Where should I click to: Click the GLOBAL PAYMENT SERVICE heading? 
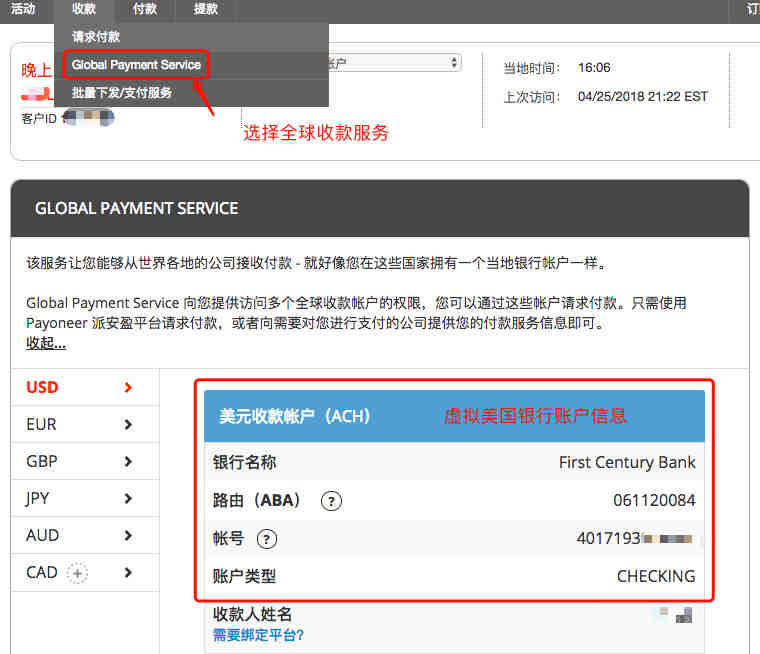(x=137, y=208)
